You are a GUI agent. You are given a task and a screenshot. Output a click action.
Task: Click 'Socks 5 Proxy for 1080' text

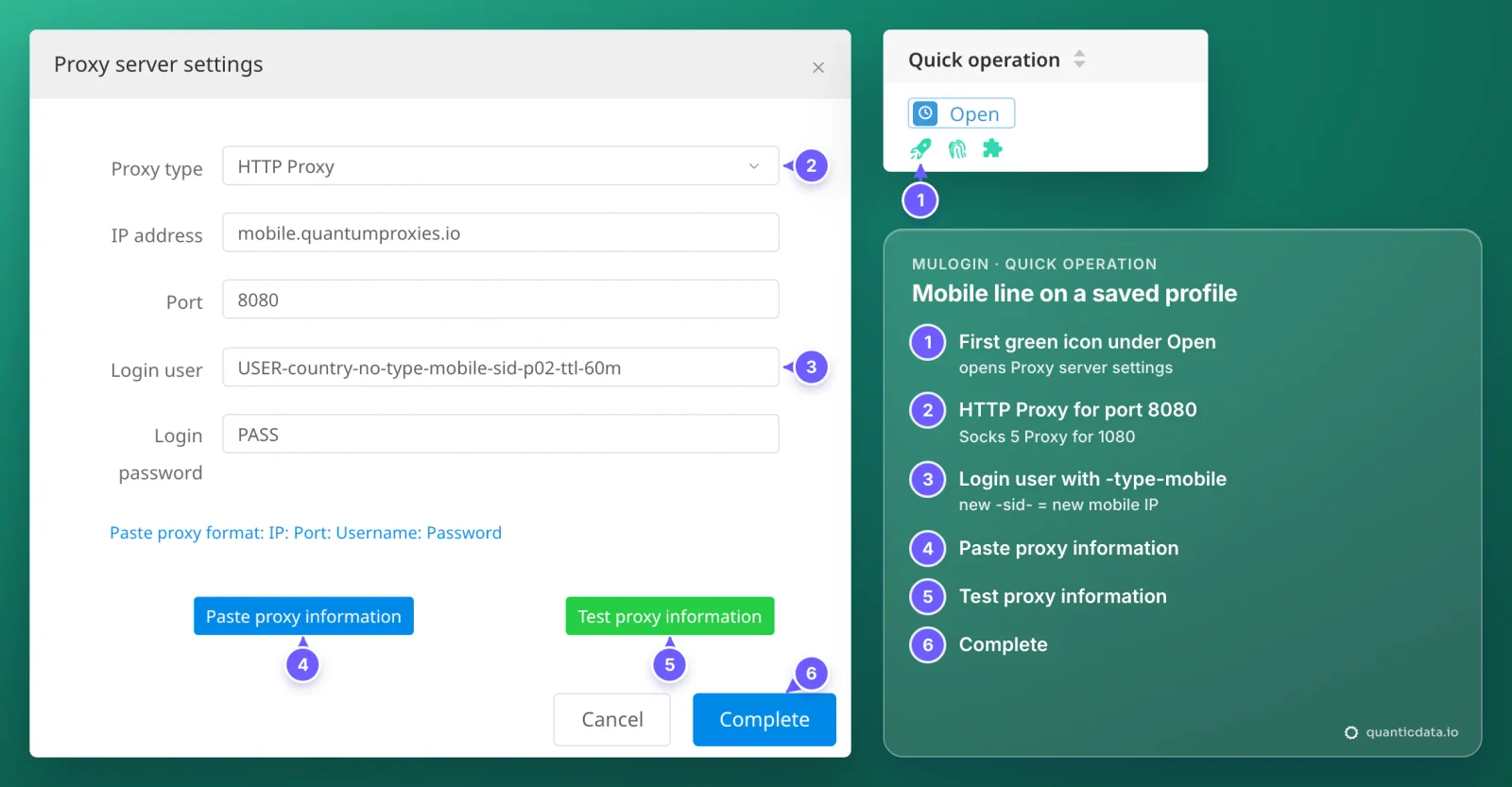[x=1047, y=436]
